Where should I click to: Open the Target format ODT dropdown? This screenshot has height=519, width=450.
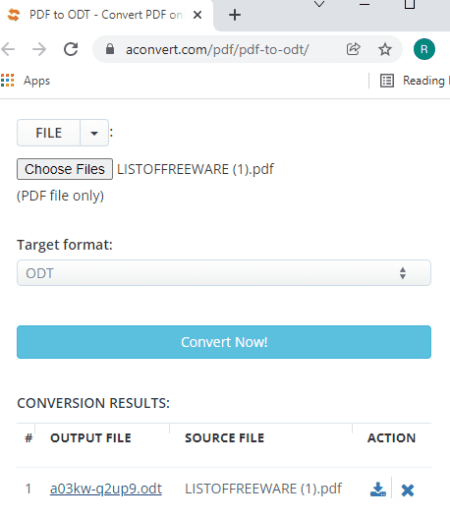point(224,273)
